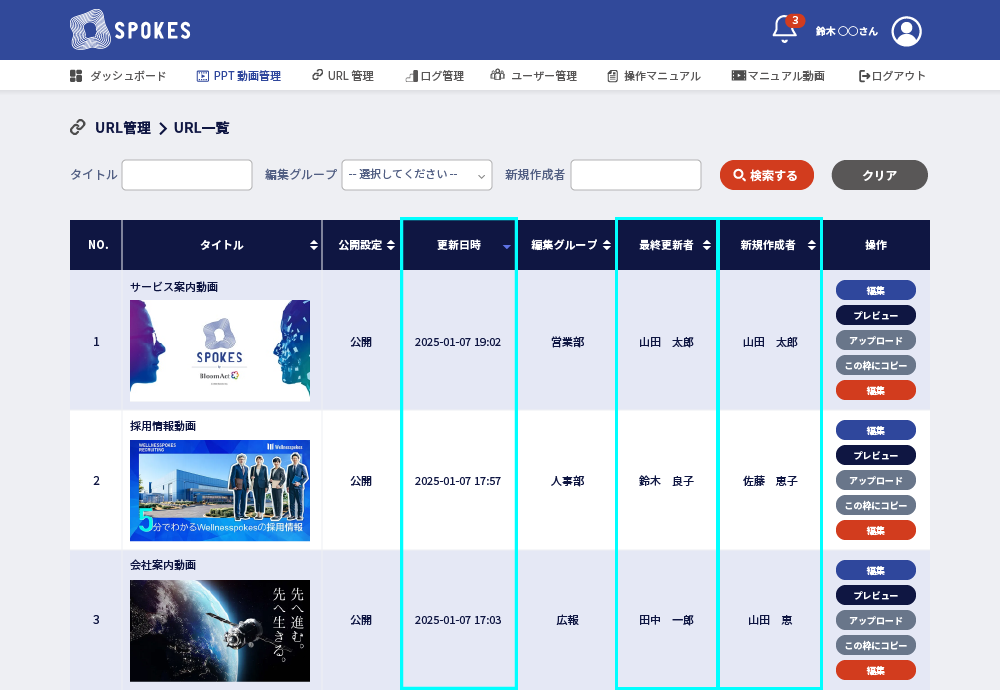Click プレビュー for 採用情報動画
The height and width of the screenshot is (690, 1000).
(x=875, y=455)
